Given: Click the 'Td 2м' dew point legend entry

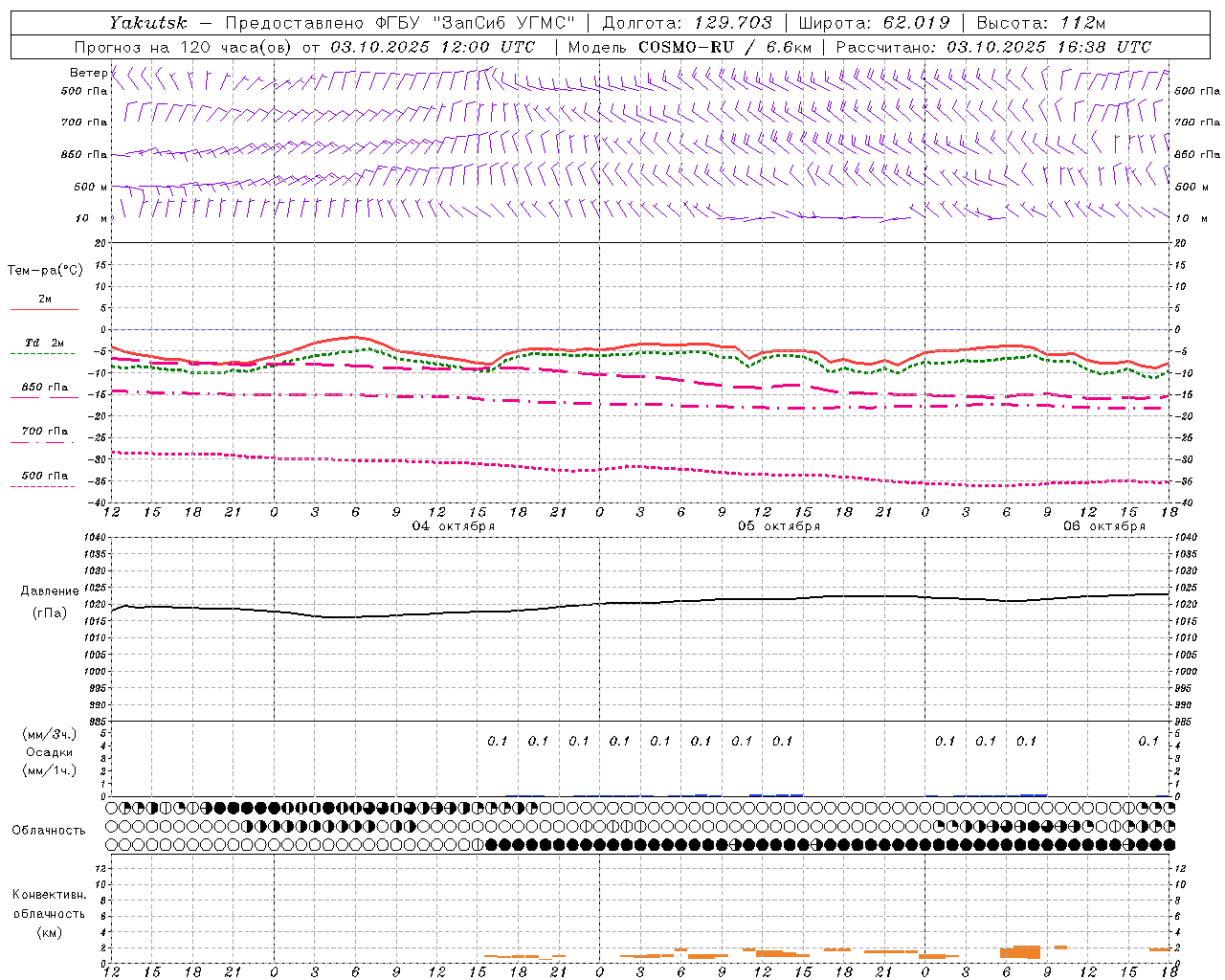Looking at the screenshot, I should point(45,343).
